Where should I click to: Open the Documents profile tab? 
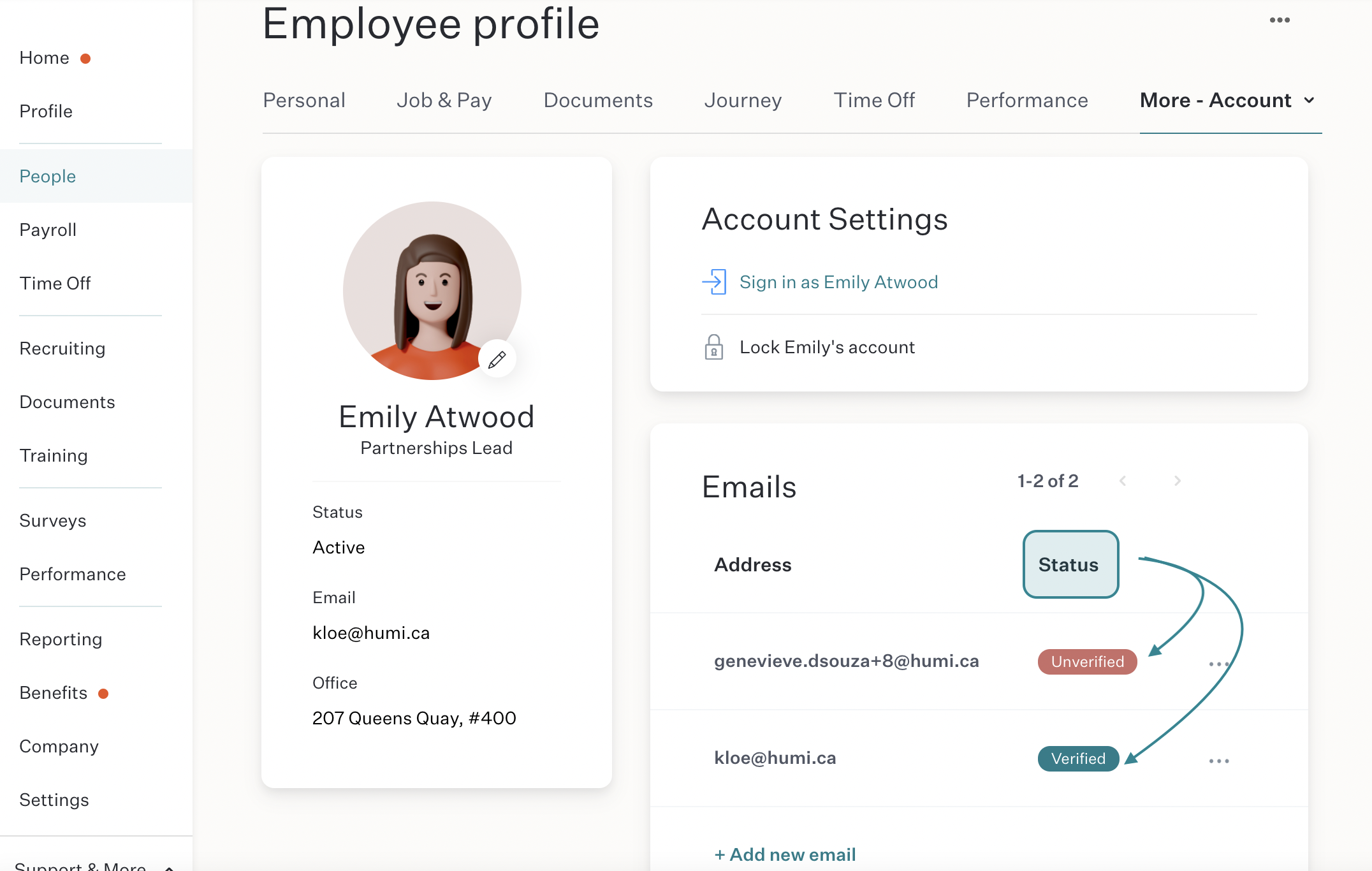[598, 101]
